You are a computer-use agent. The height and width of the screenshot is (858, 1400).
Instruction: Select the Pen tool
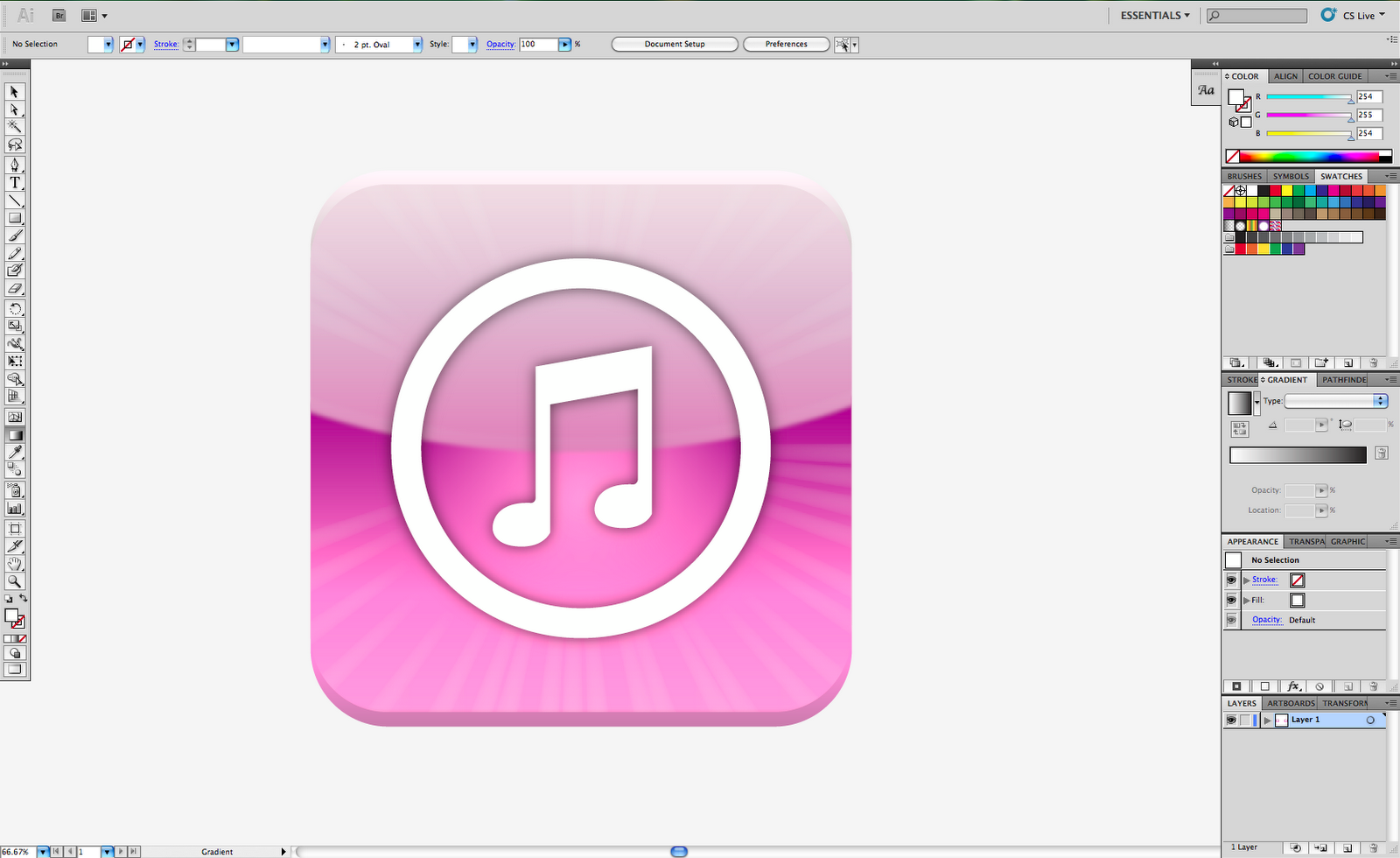(x=15, y=165)
